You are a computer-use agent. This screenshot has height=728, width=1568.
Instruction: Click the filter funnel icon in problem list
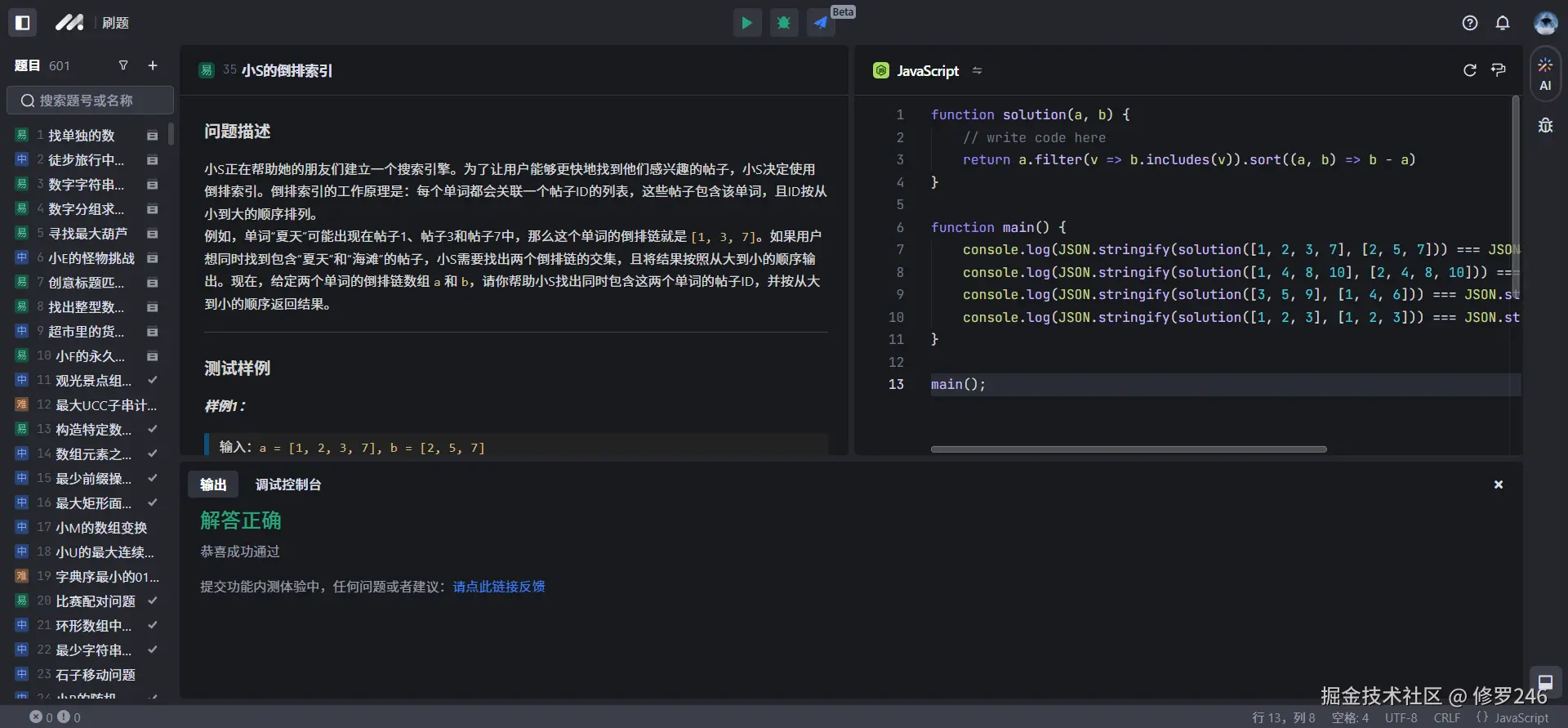123,65
